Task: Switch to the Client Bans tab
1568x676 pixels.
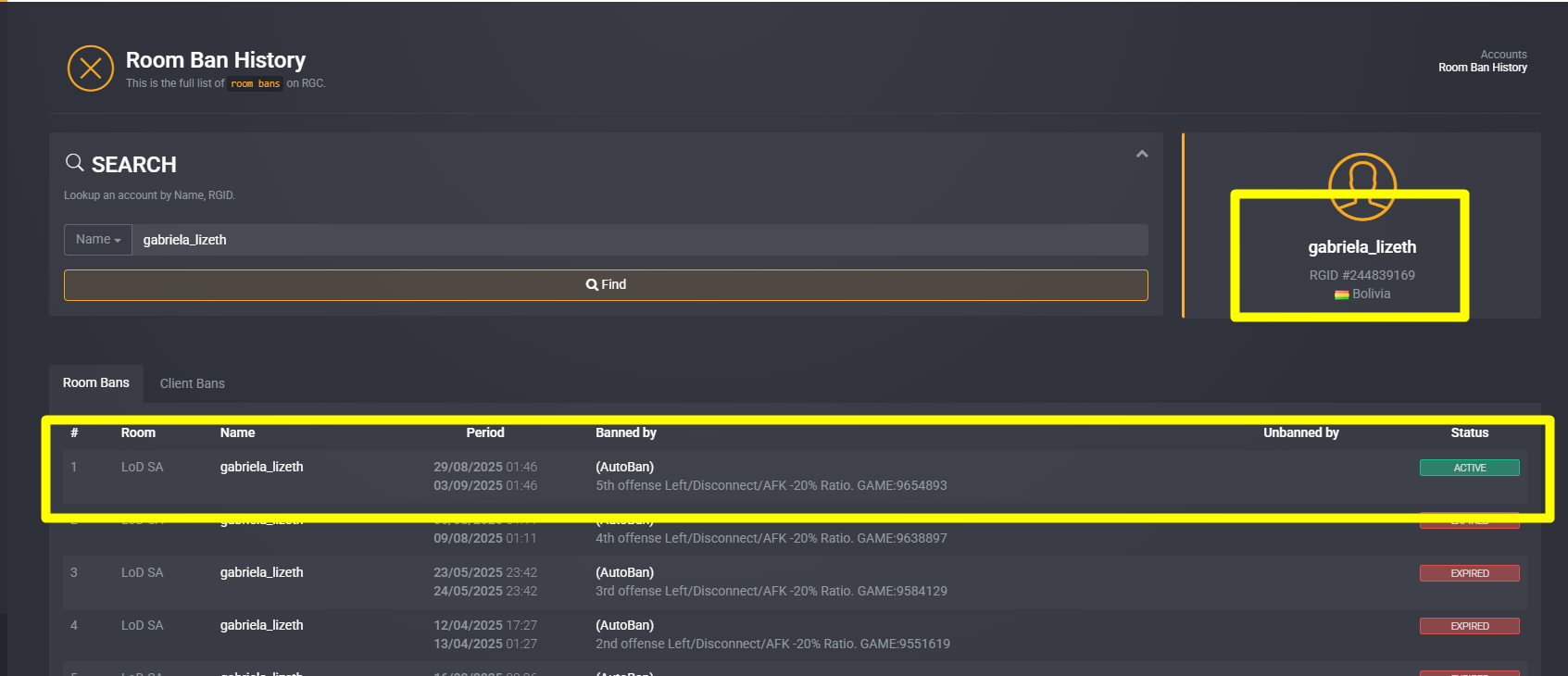Action: tap(193, 383)
